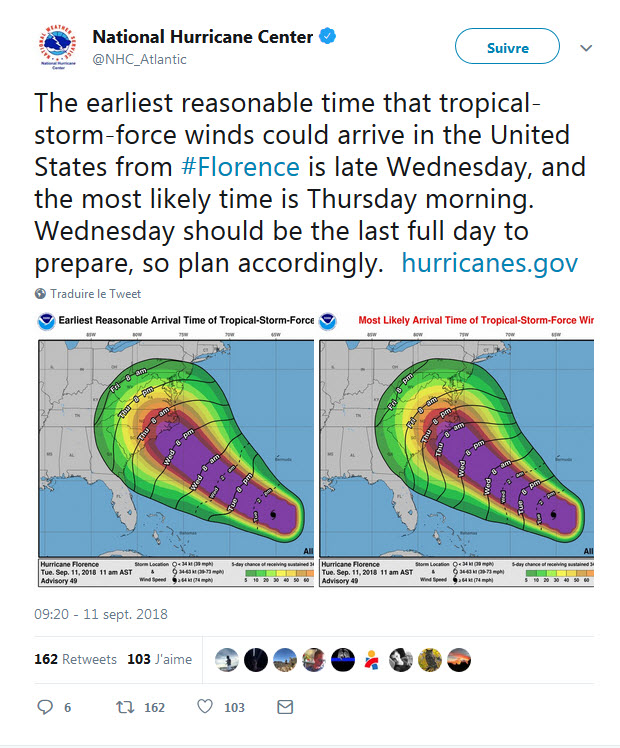Open the hurricanes.gov link

[490, 263]
